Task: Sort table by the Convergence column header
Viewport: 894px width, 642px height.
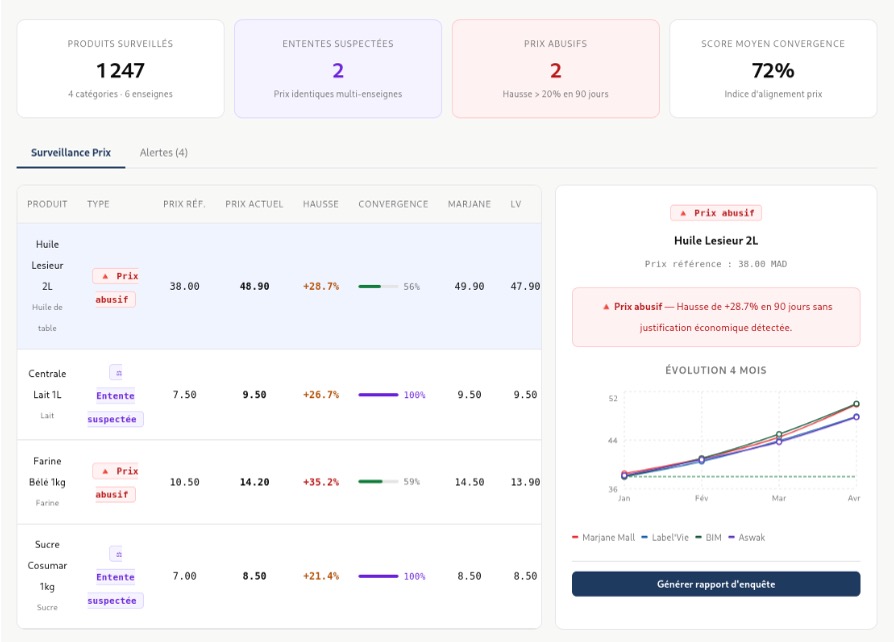Action: [393, 204]
